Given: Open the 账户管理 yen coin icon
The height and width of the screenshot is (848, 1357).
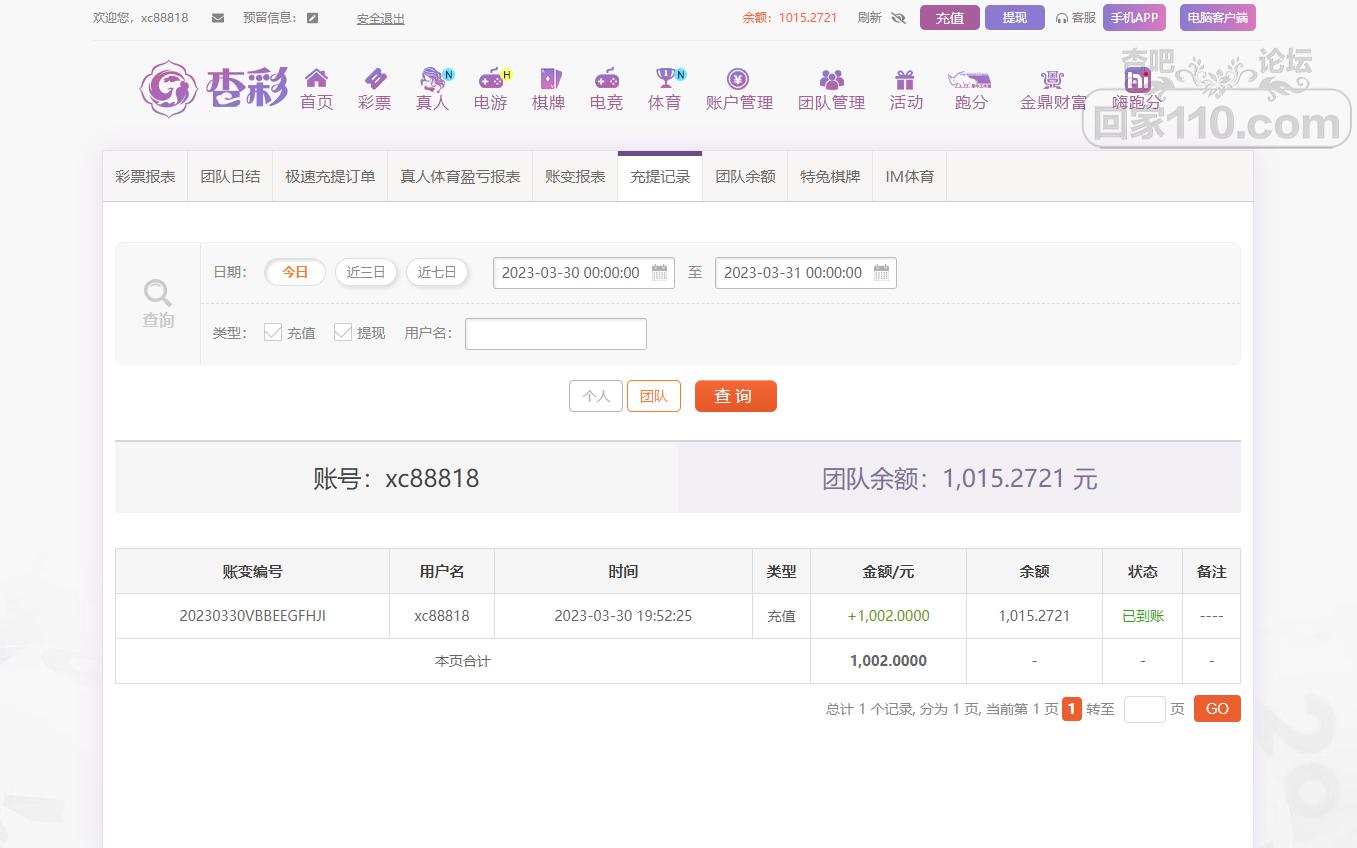Looking at the screenshot, I should (738, 79).
